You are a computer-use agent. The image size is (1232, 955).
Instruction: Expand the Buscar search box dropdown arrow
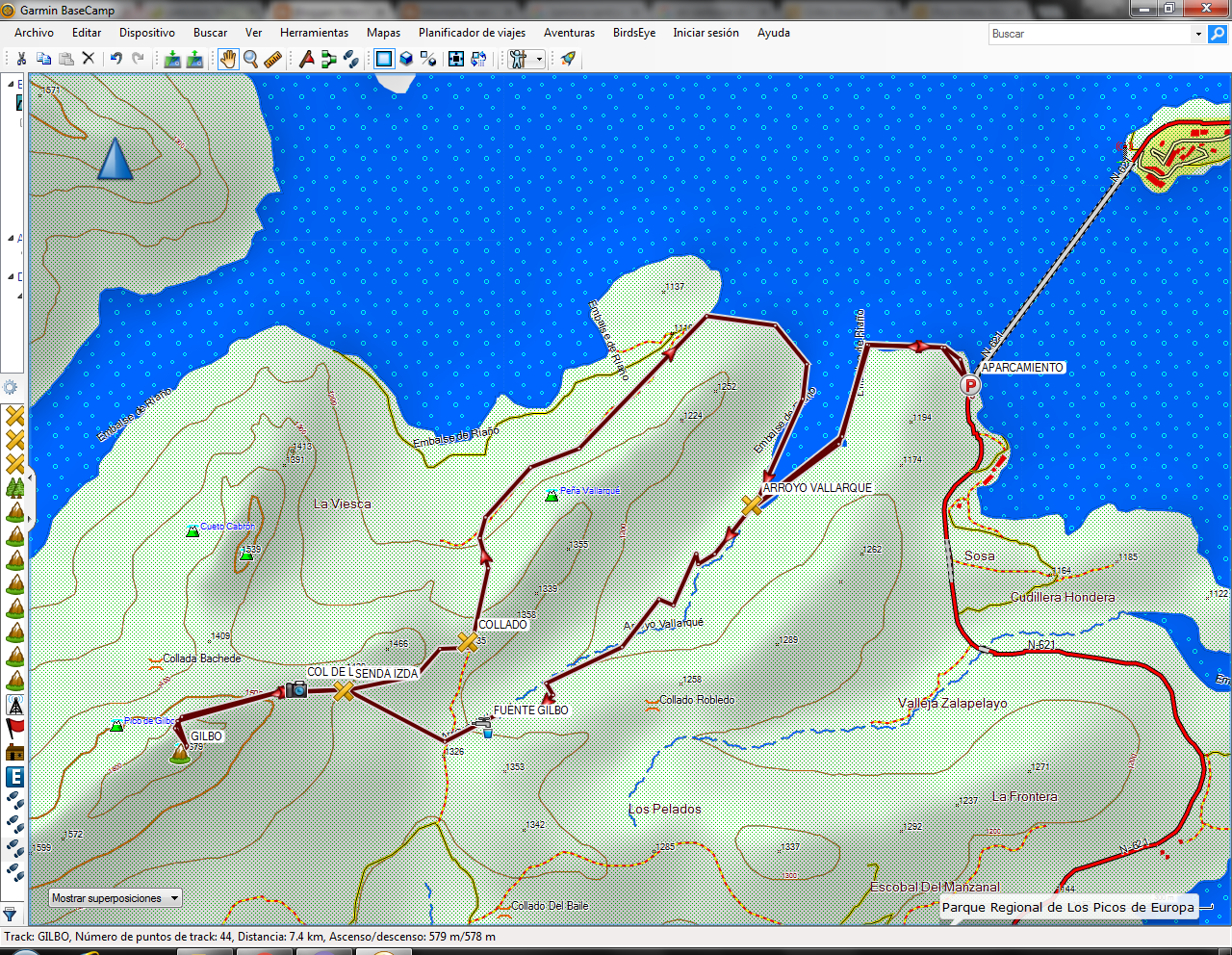(x=1198, y=34)
